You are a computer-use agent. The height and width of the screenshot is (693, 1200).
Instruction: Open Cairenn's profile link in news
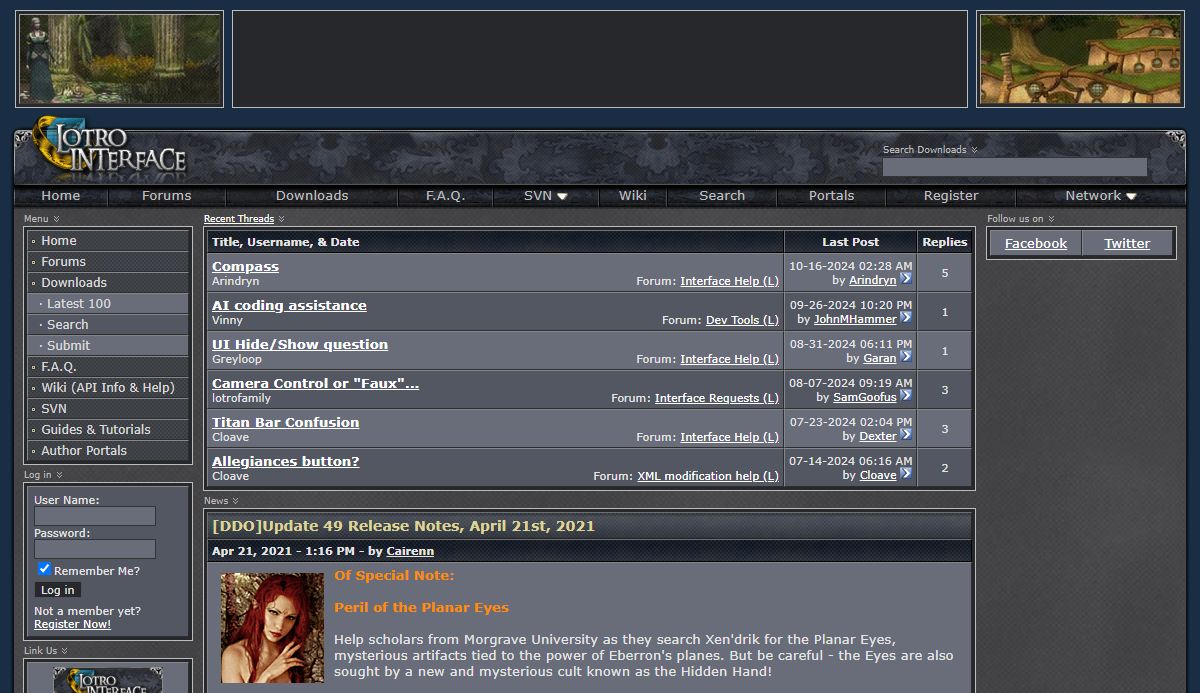[410, 551]
